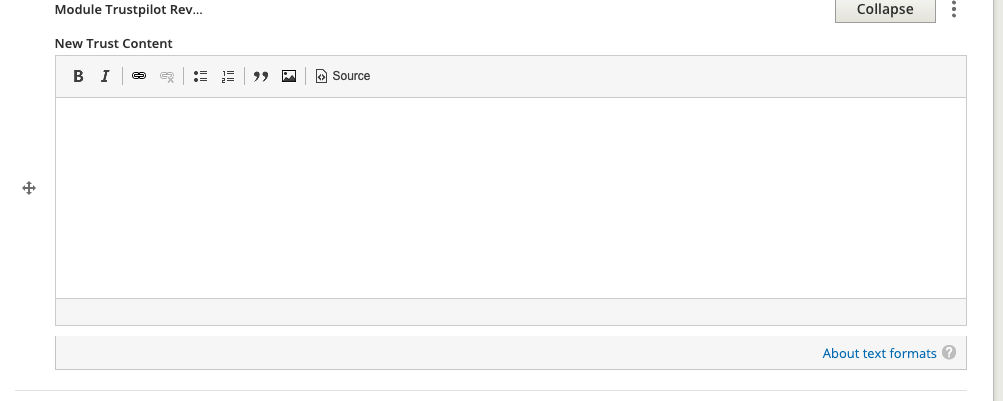
Task: Toggle italic text formatting
Action: pos(106,76)
